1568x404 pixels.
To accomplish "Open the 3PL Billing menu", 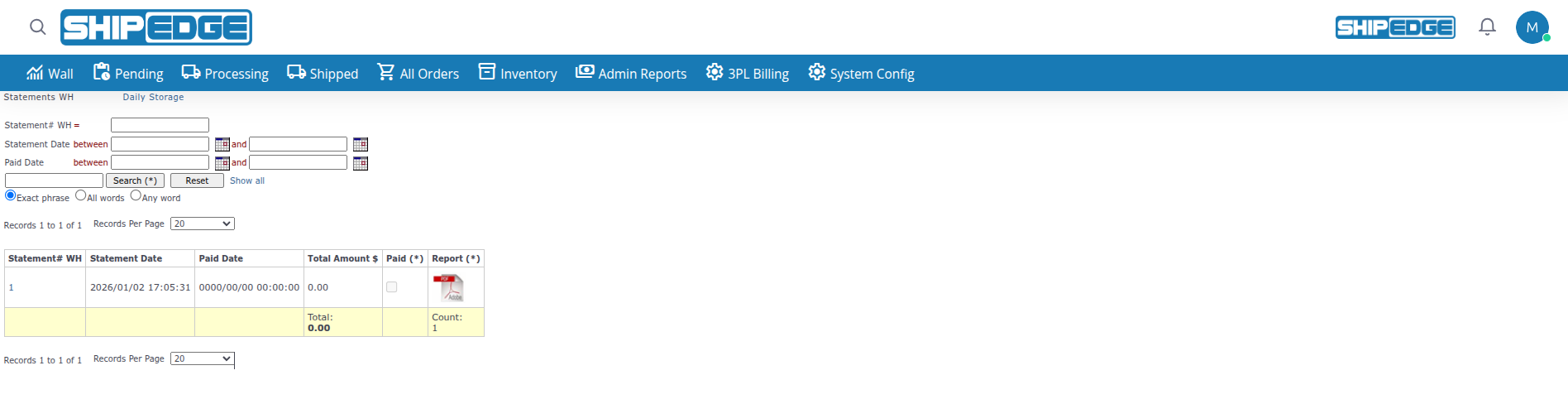I will tap(748, 74).
